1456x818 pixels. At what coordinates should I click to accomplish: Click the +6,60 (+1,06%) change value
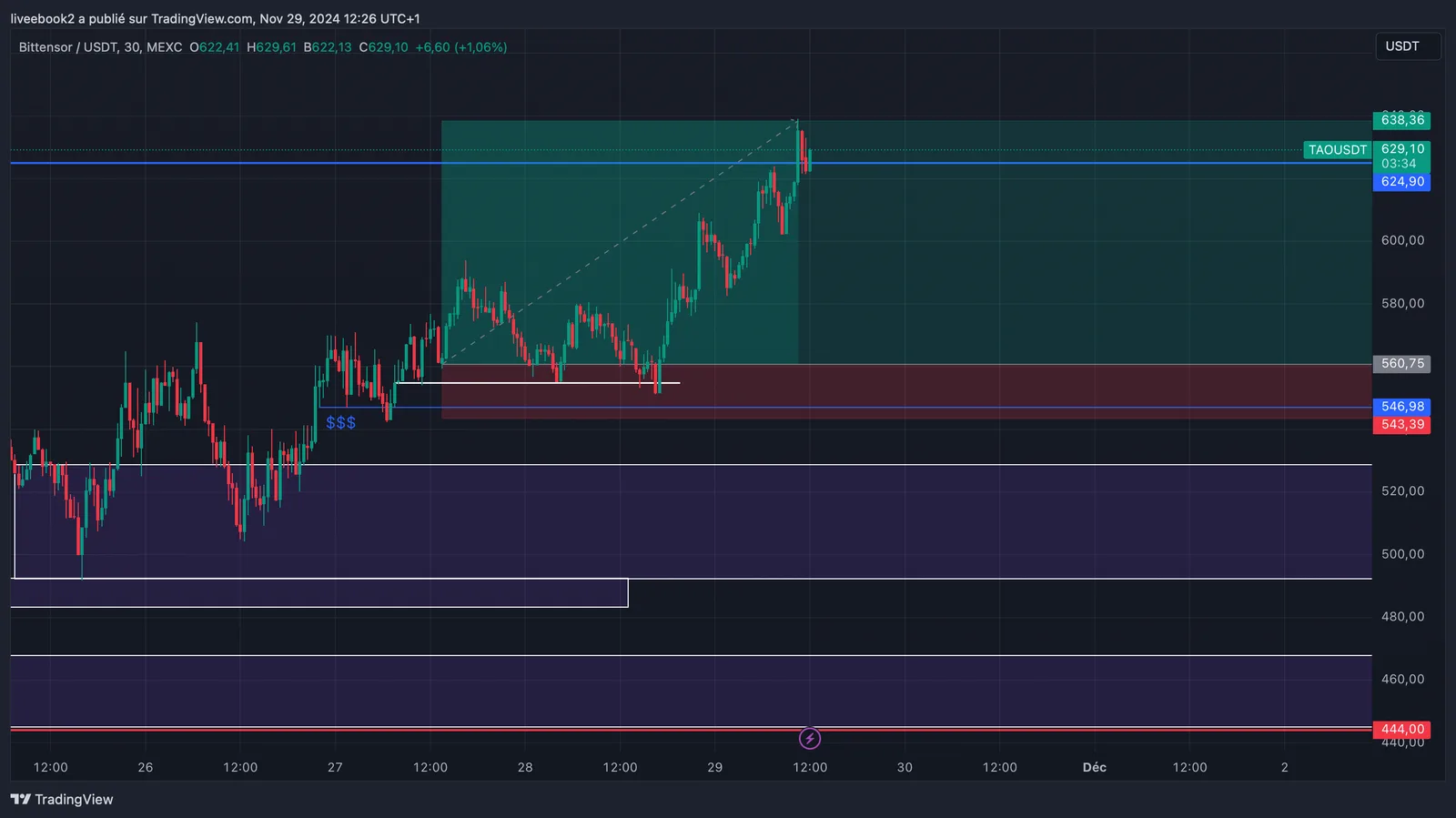pos(461,47)
